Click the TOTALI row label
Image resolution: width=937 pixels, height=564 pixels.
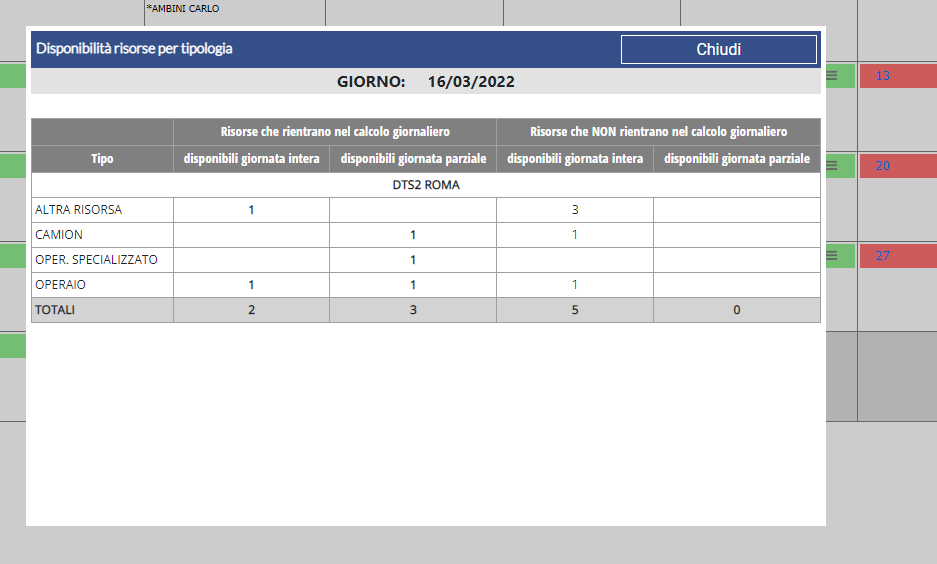[55, 310]
